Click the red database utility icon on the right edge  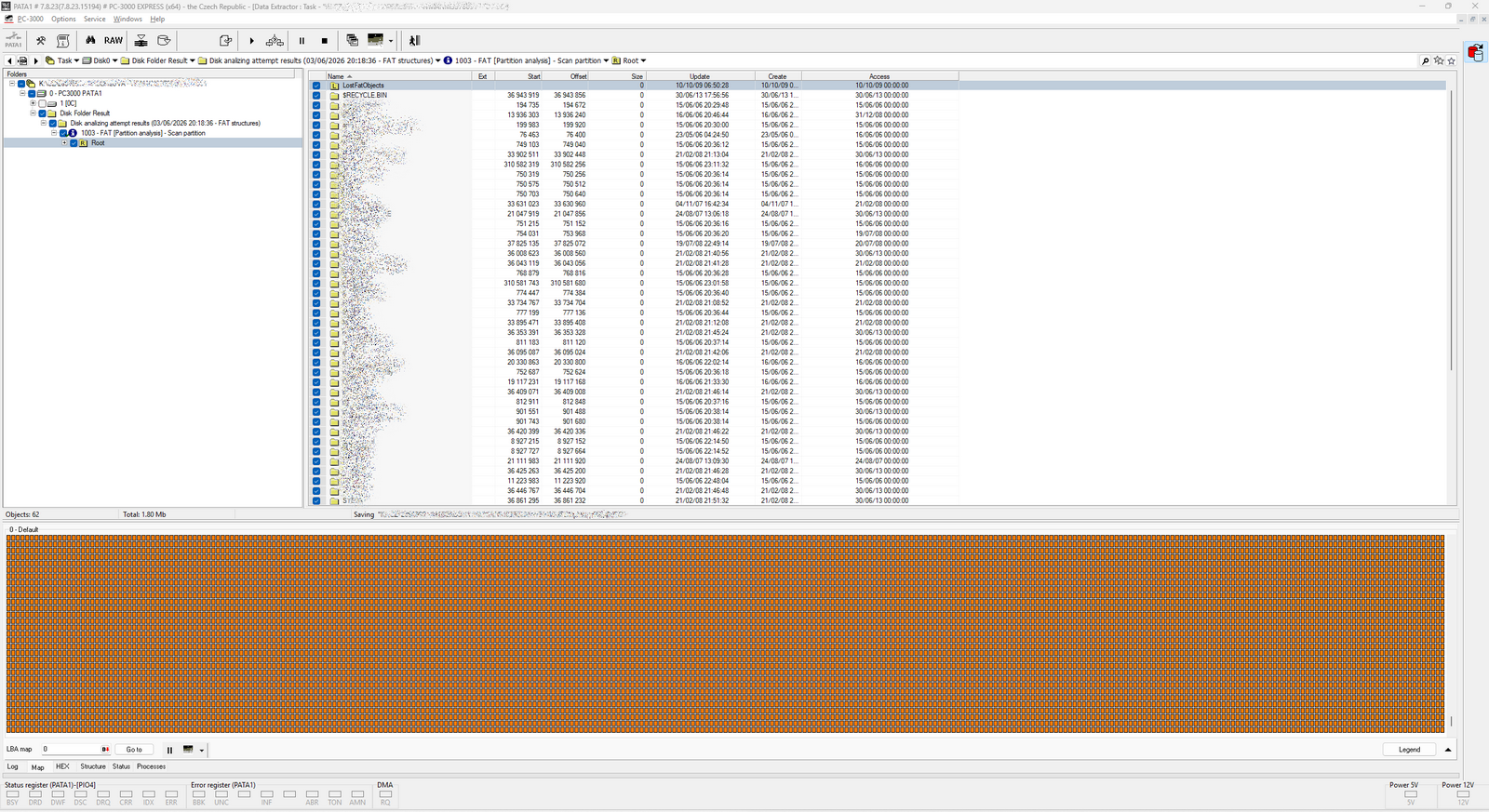(1476, 52)
